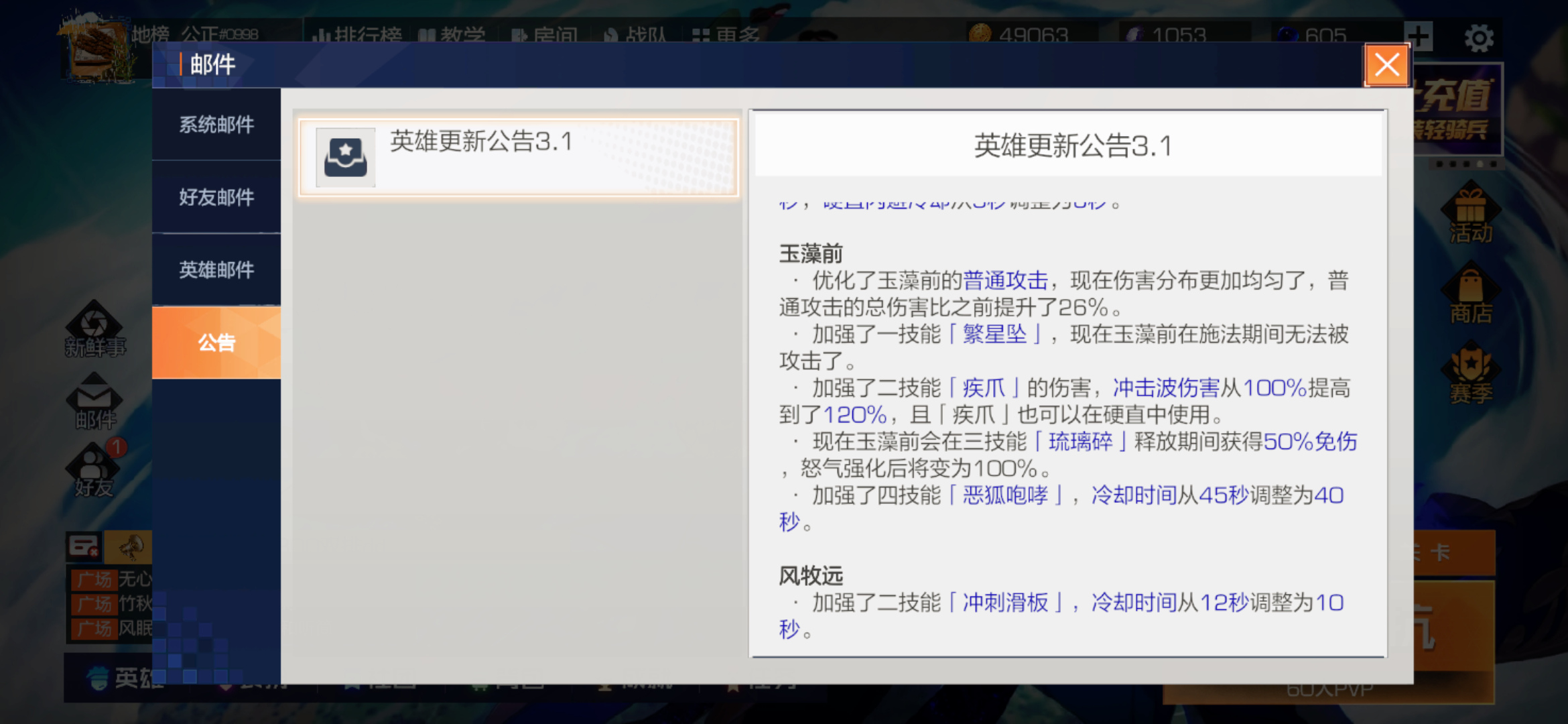
Task: Select the 英雄更新公告3.1 mail entry
Action: coord(519,158)
